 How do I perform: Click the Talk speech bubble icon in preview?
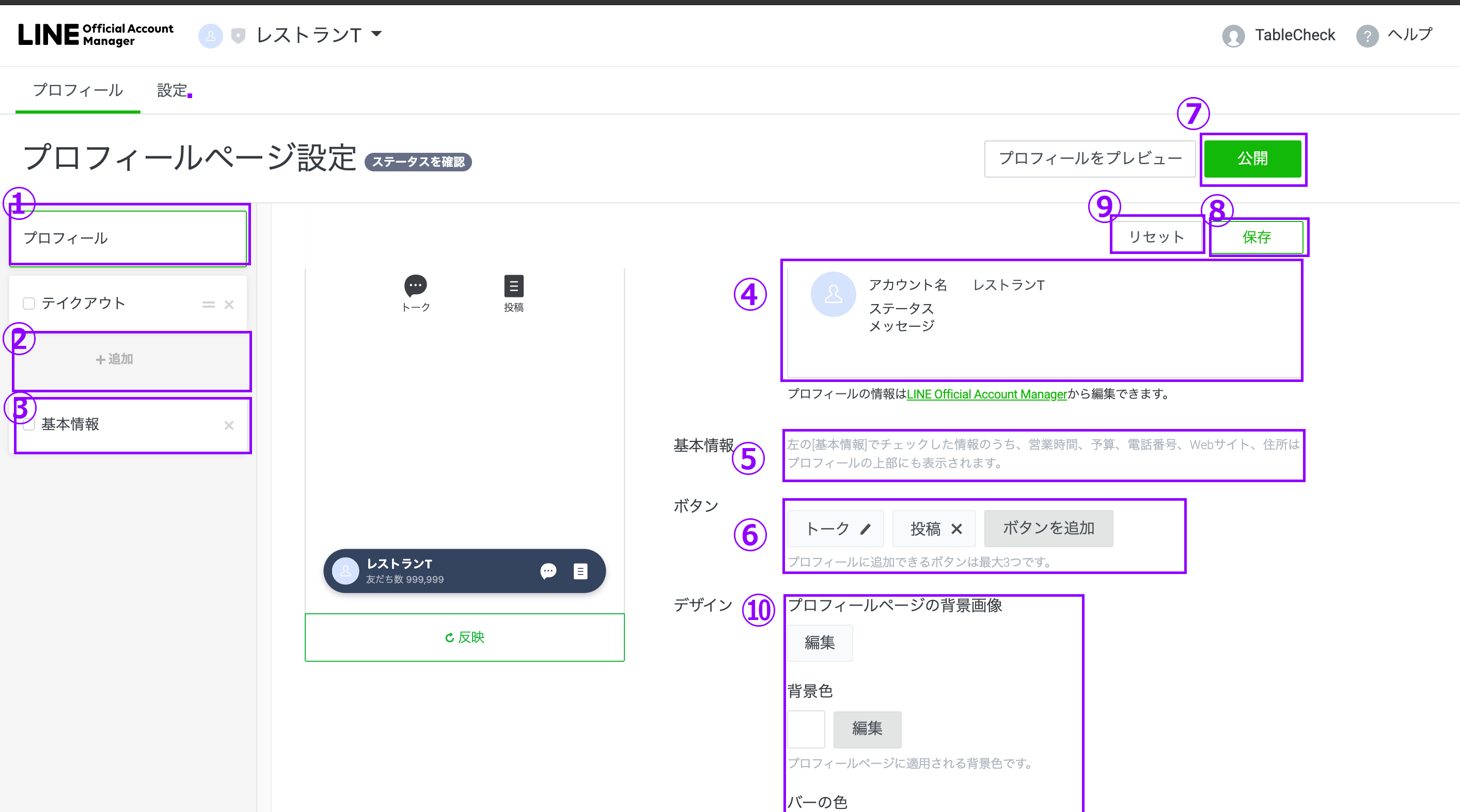click(x=415, y=285)
